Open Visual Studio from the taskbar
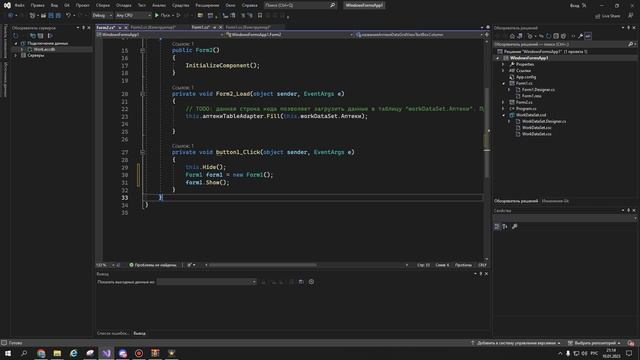Screen dimensions: 640x360 coord(106,353)
